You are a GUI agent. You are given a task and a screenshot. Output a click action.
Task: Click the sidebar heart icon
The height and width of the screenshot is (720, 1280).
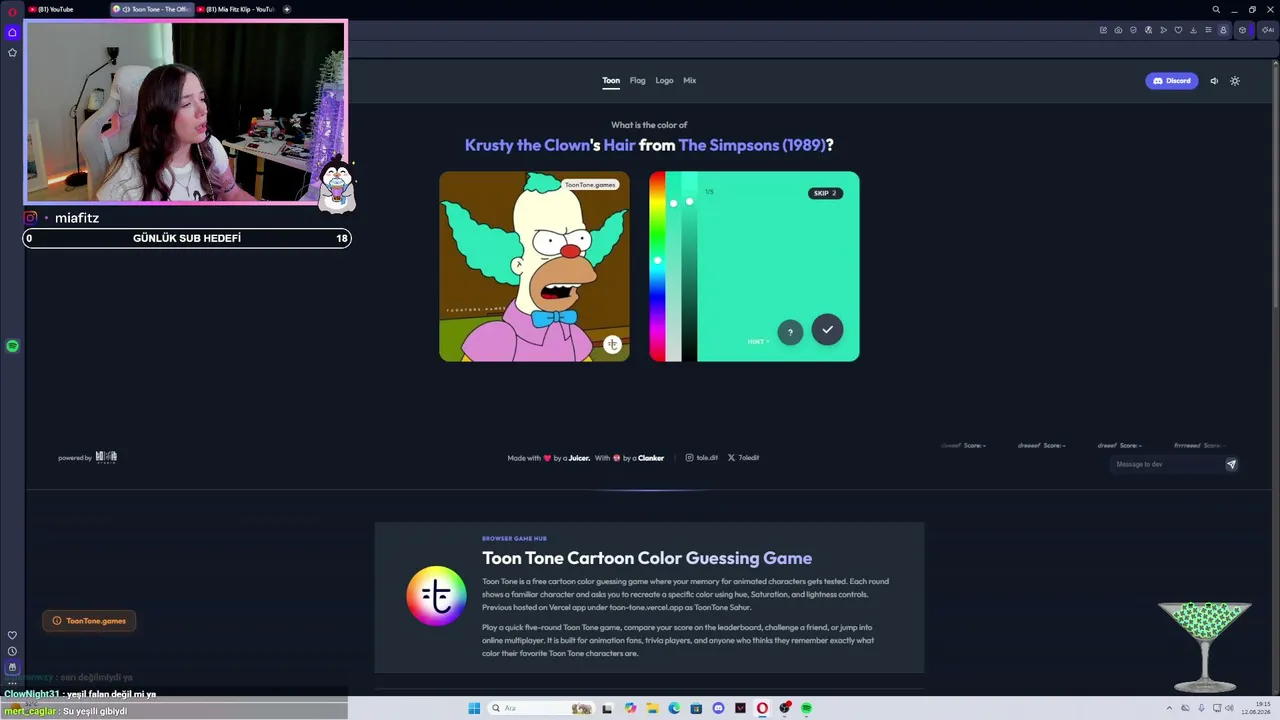(x=12, y=635)
